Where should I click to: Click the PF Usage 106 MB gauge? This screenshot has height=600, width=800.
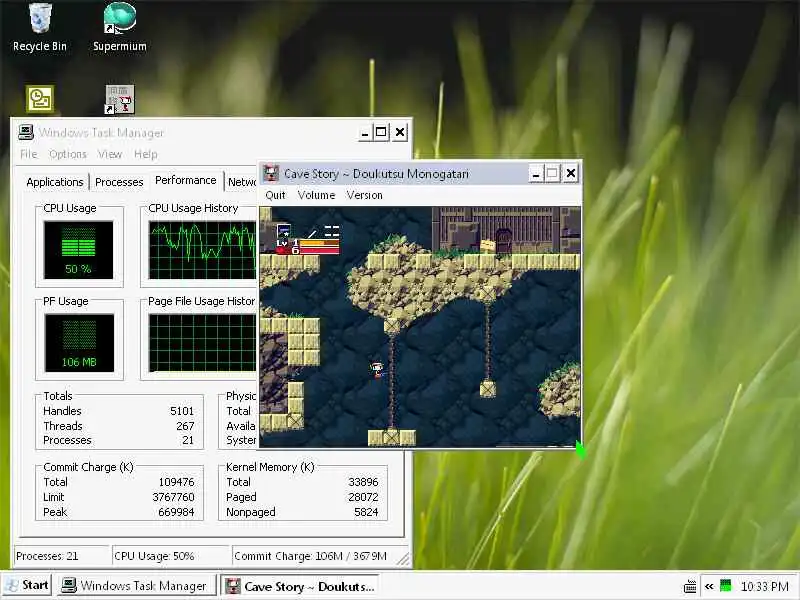point(79,343)
